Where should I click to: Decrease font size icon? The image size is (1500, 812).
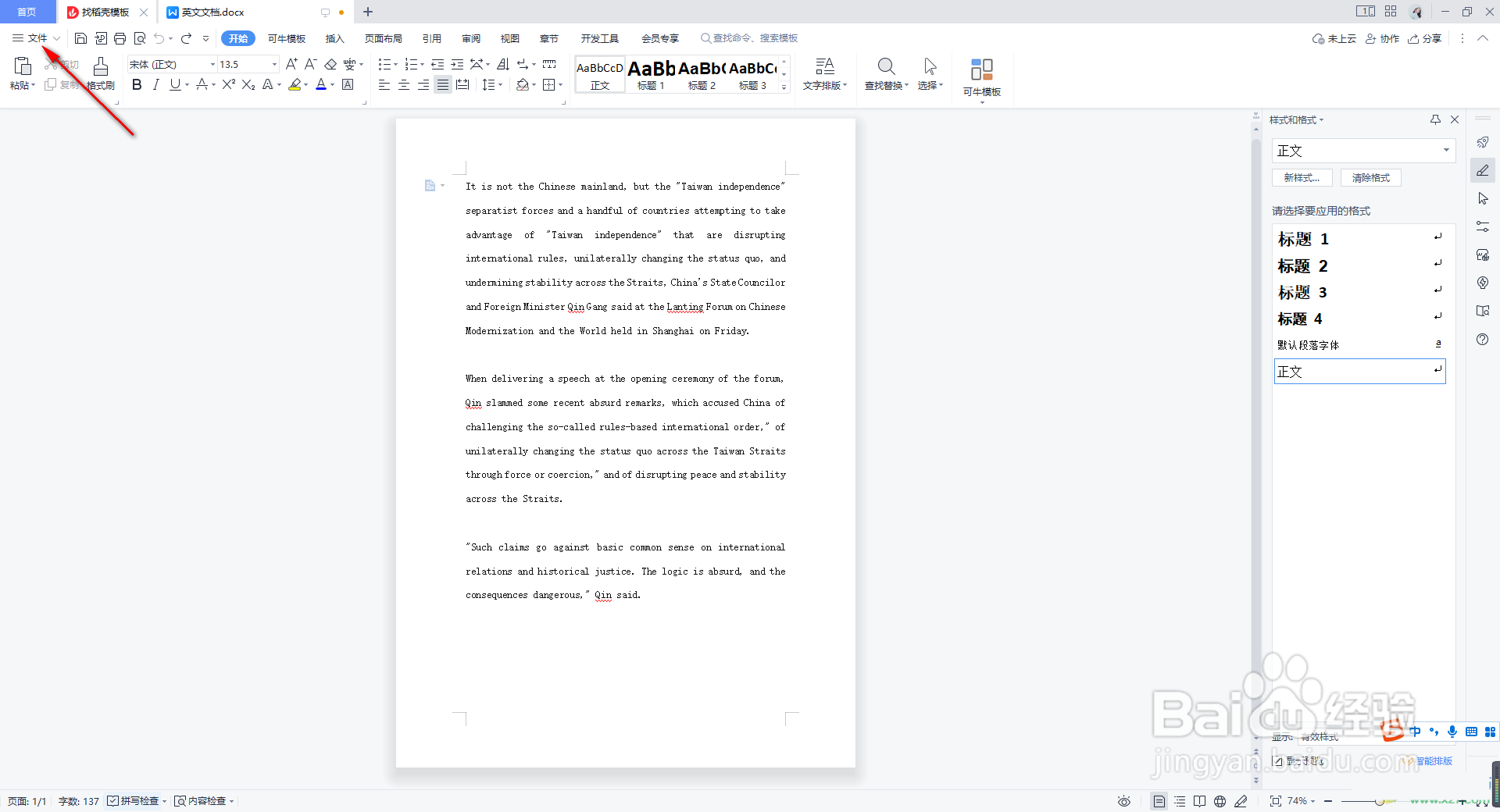click(x=310, y=64)
